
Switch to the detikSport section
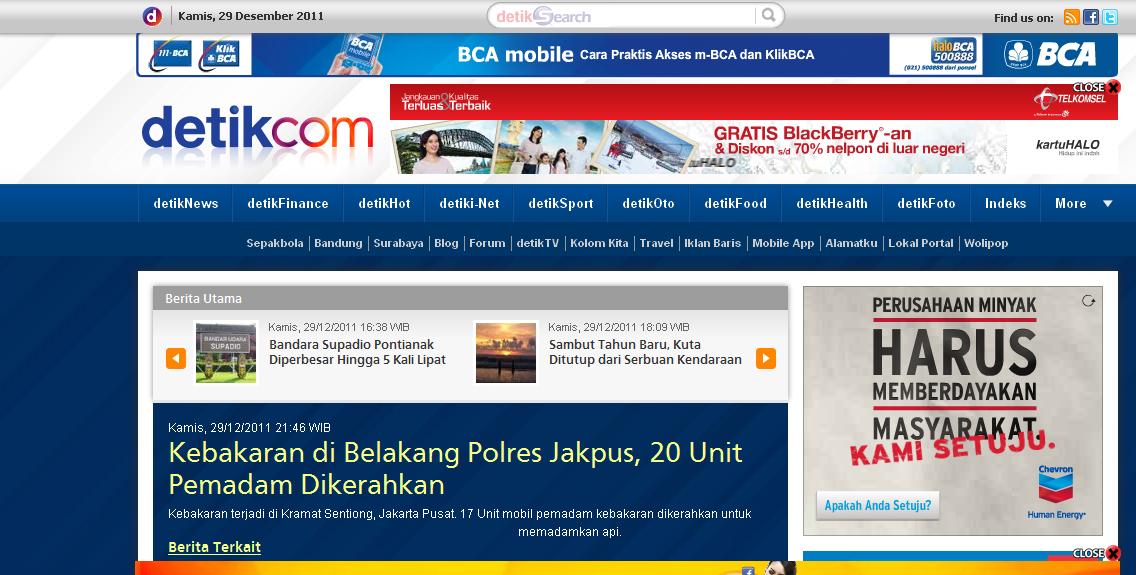[561, 203]
